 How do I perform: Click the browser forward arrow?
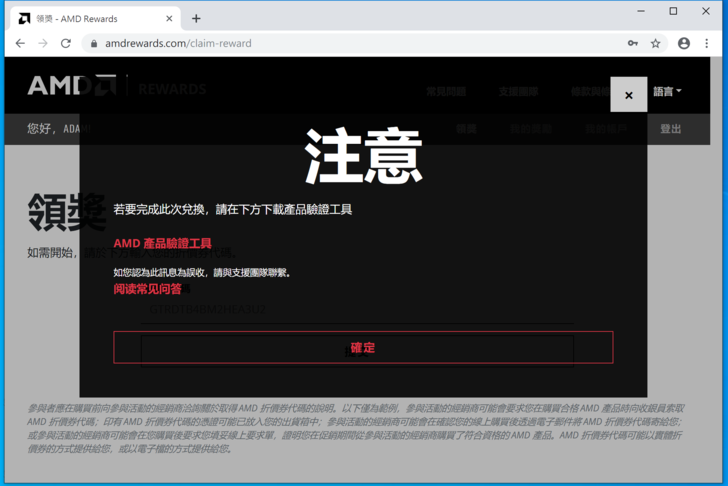(43, 43)
